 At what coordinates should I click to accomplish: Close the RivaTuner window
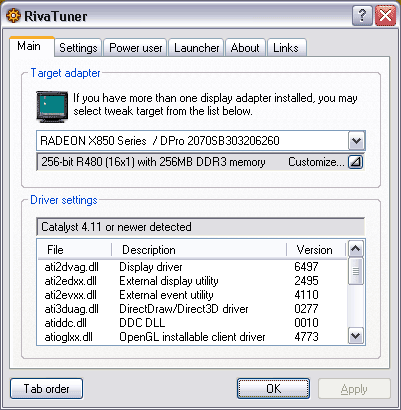(385, 15)
